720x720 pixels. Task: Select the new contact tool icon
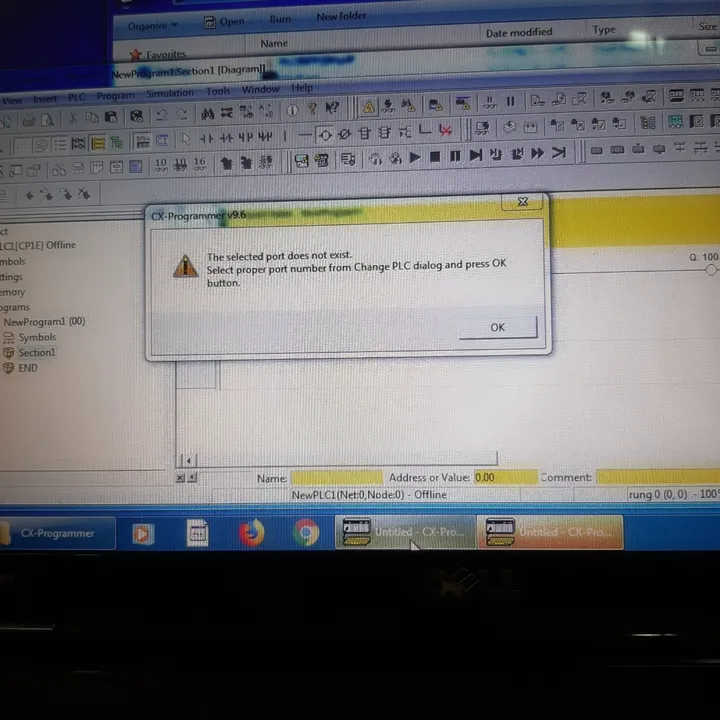pos(206,138)
